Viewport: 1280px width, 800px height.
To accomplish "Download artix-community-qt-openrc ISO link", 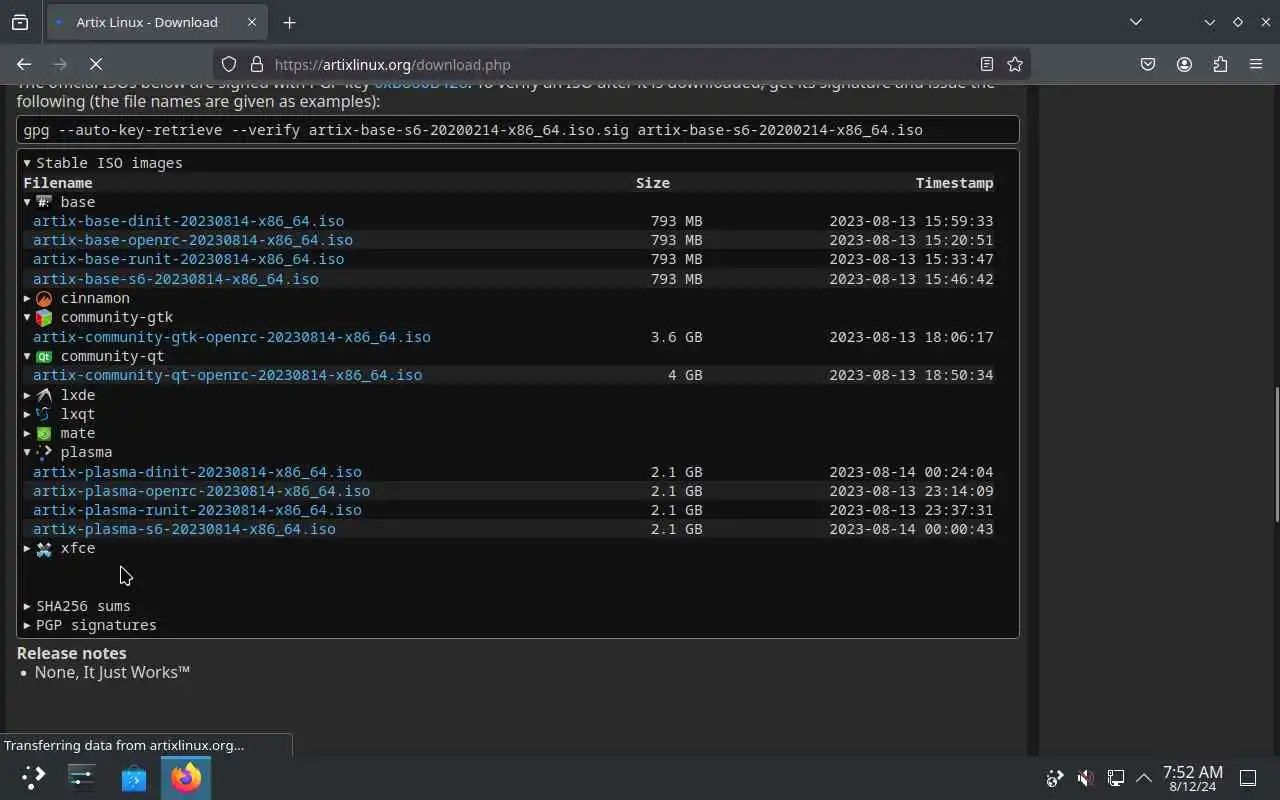I will click(x=227, y=375).
